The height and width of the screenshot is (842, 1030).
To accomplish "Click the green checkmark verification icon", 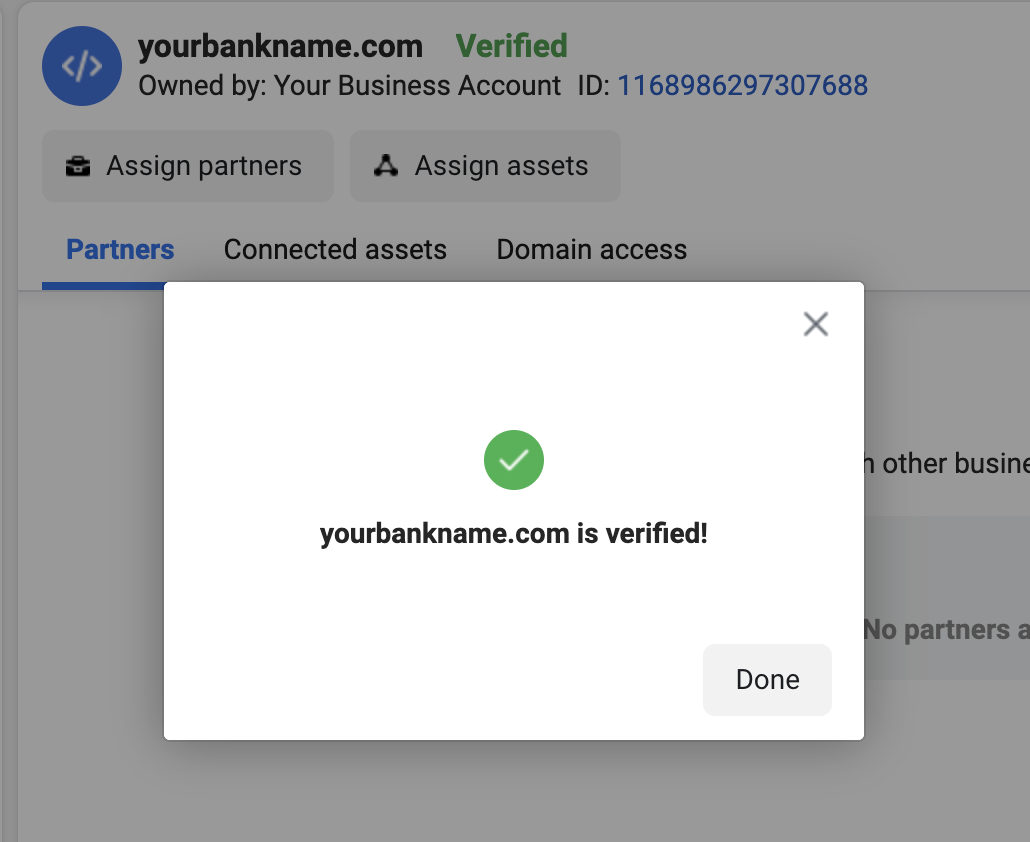I will [513, 459].
